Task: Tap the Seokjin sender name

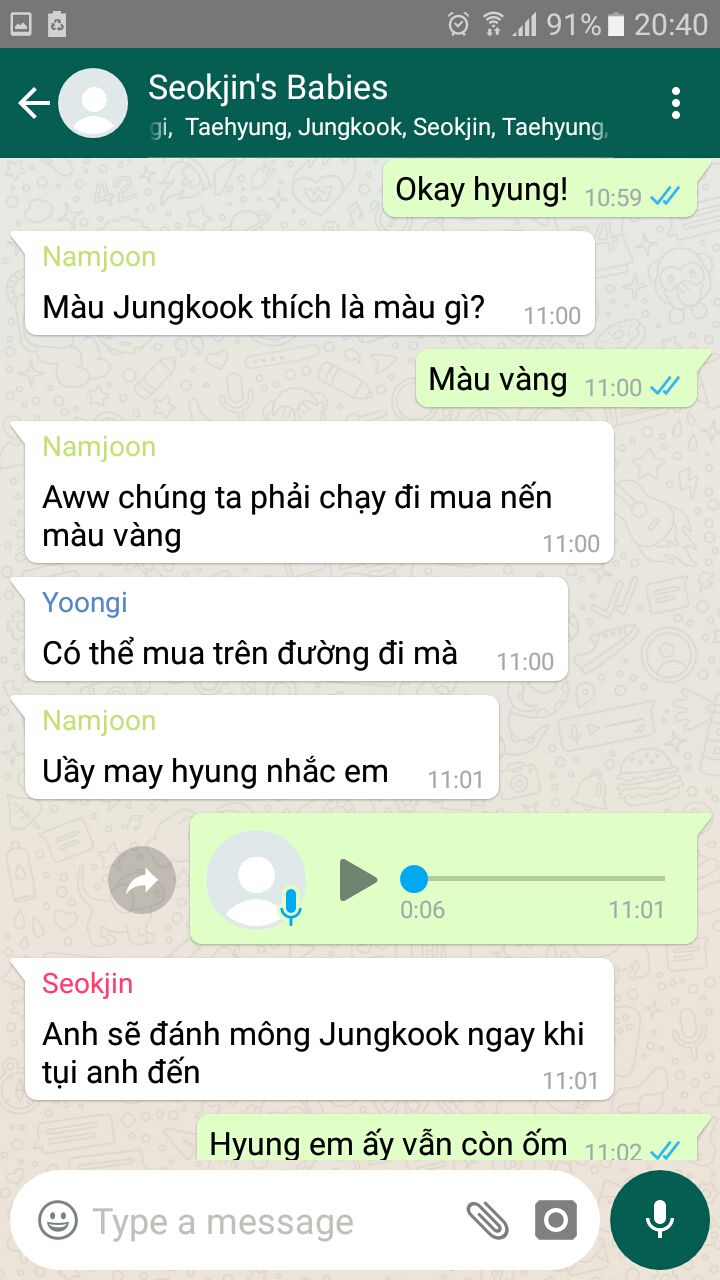Action: point(88,983)
